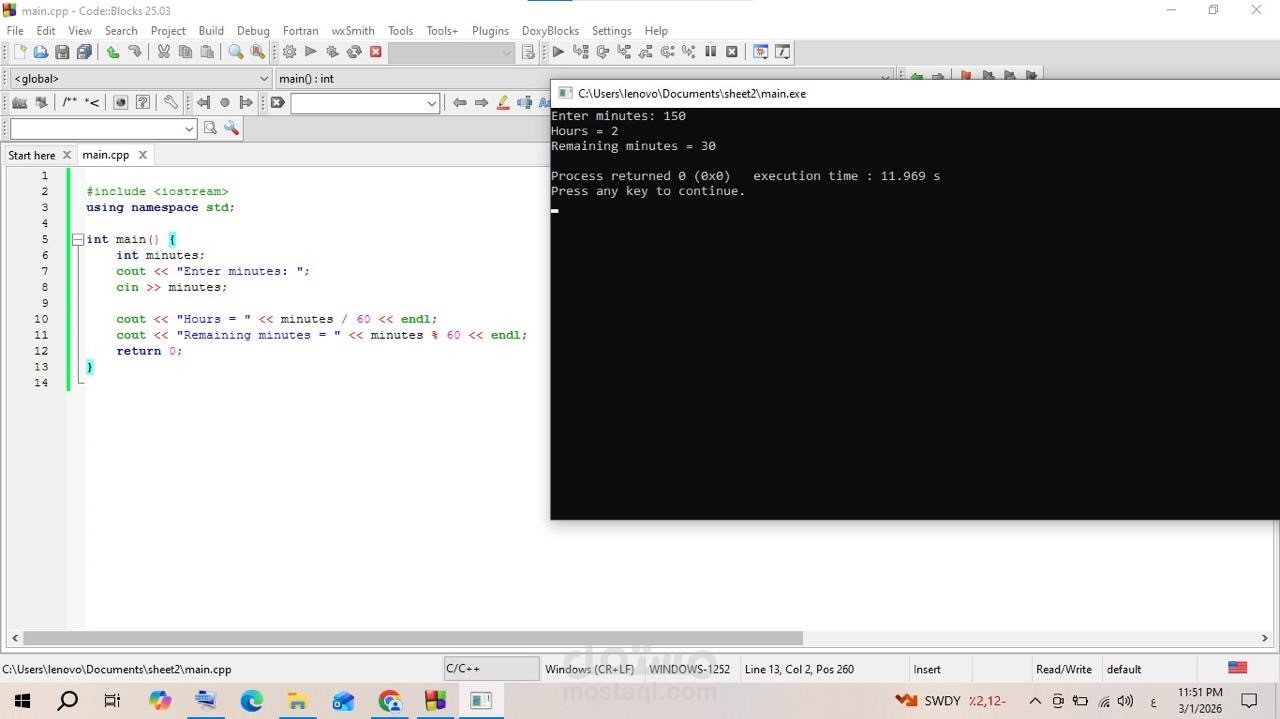Click the doxygen line comment *< icon
Viewport: 1280px width, 719px height.
coord(92,102)
